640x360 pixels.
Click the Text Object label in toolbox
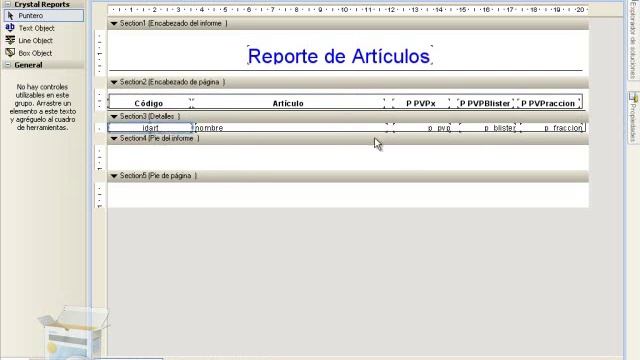click(37, 28)
